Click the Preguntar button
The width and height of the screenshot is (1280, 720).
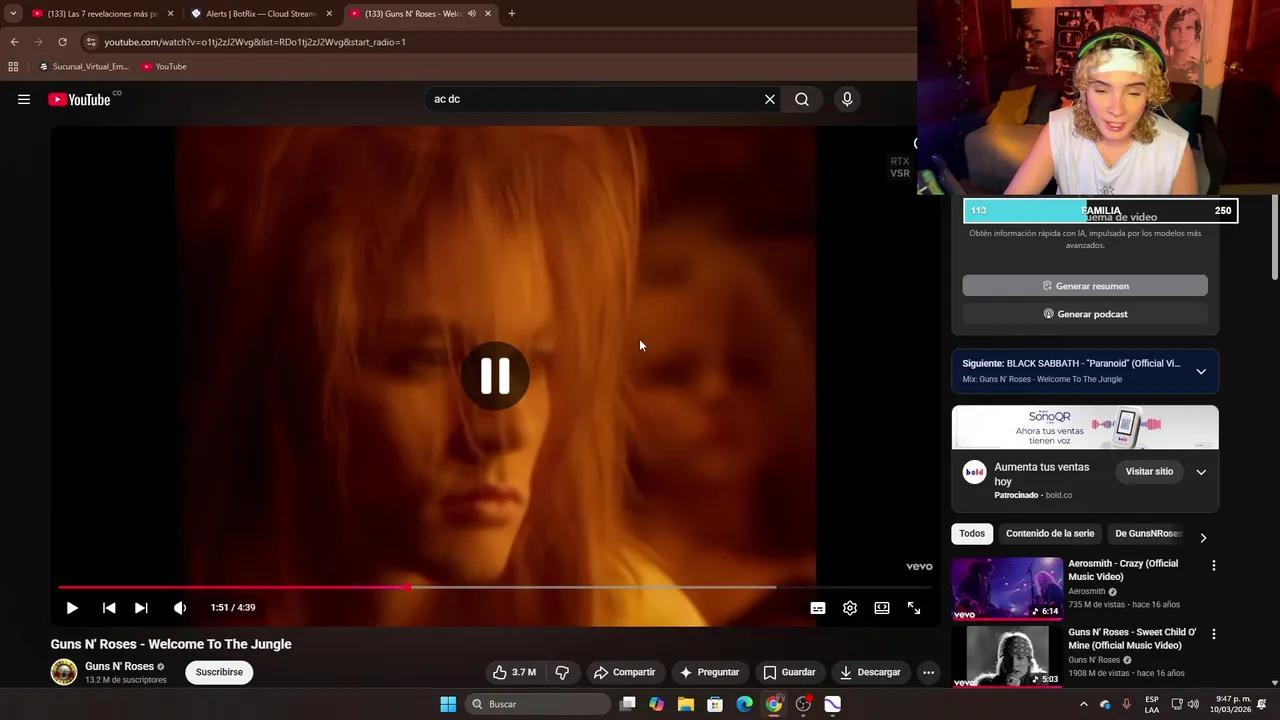point(709,672)
